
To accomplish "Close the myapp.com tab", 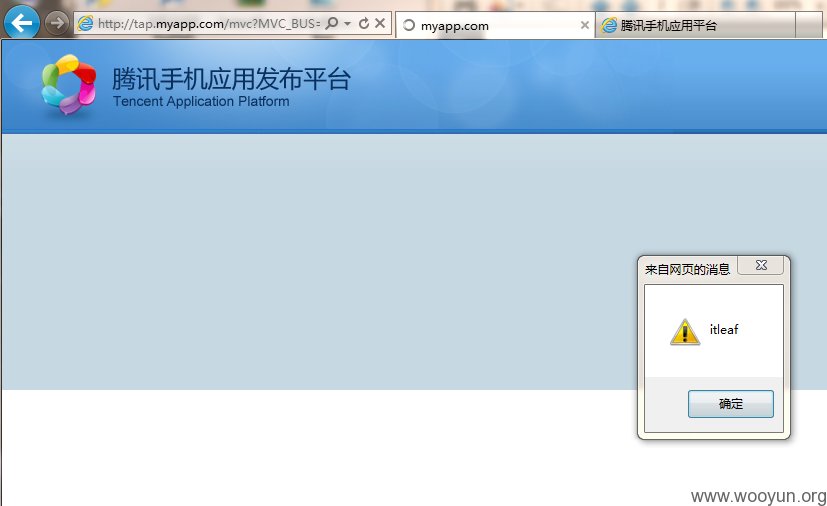I will point(584,25).
